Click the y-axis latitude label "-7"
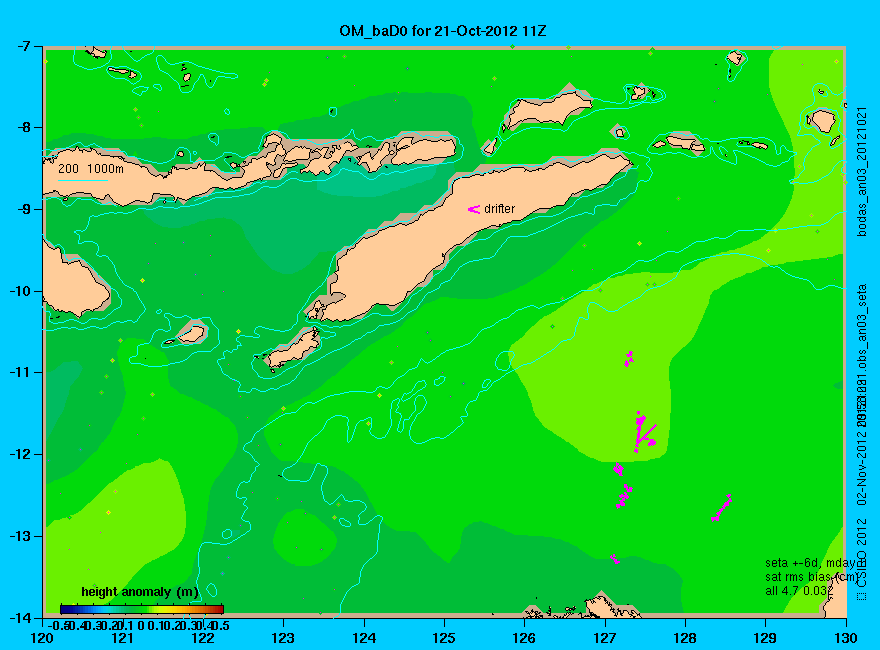 22,46
